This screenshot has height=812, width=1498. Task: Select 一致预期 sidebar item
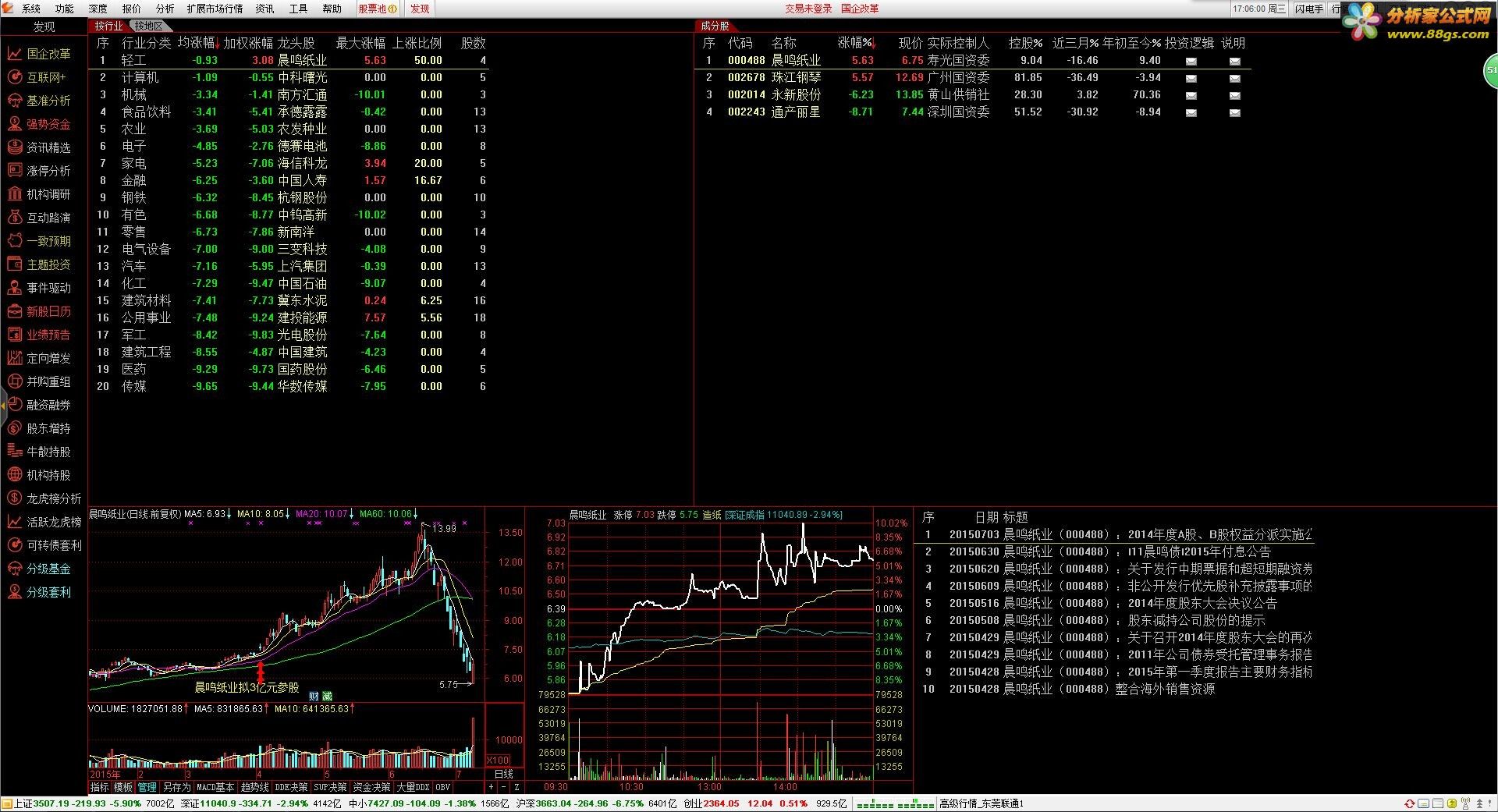coord(39,241)
